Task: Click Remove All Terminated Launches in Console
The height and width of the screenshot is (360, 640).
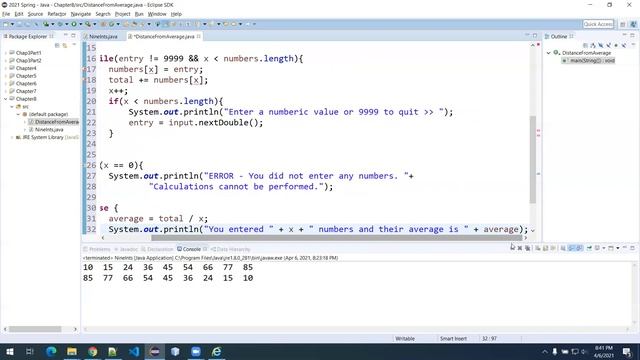Action: point(527,248)
